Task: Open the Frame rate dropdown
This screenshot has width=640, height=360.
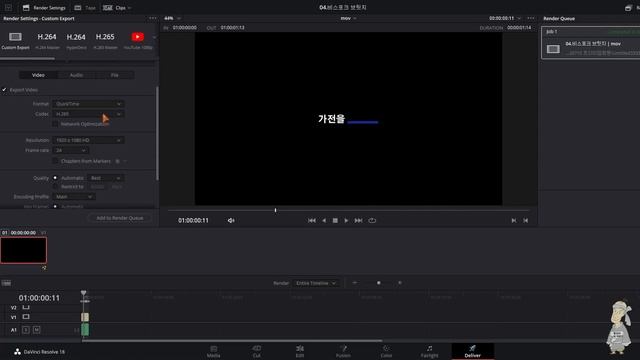Action: click(x=71, y=151)
